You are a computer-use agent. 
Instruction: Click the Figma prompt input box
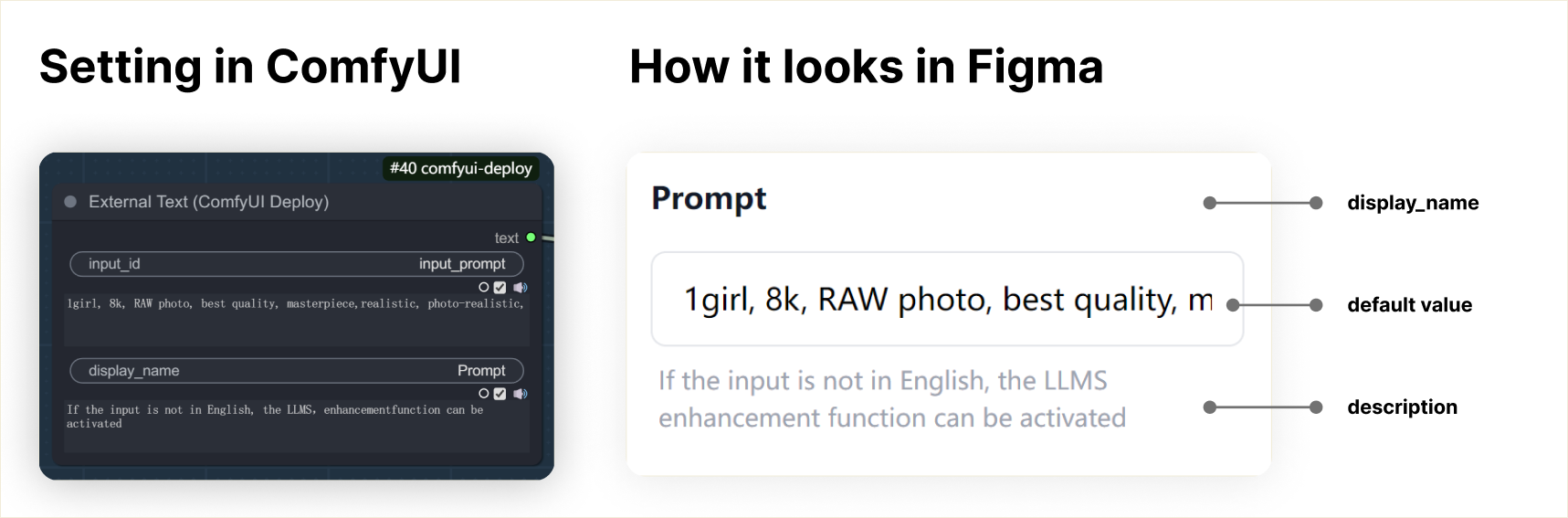click(x=947, y=299)
